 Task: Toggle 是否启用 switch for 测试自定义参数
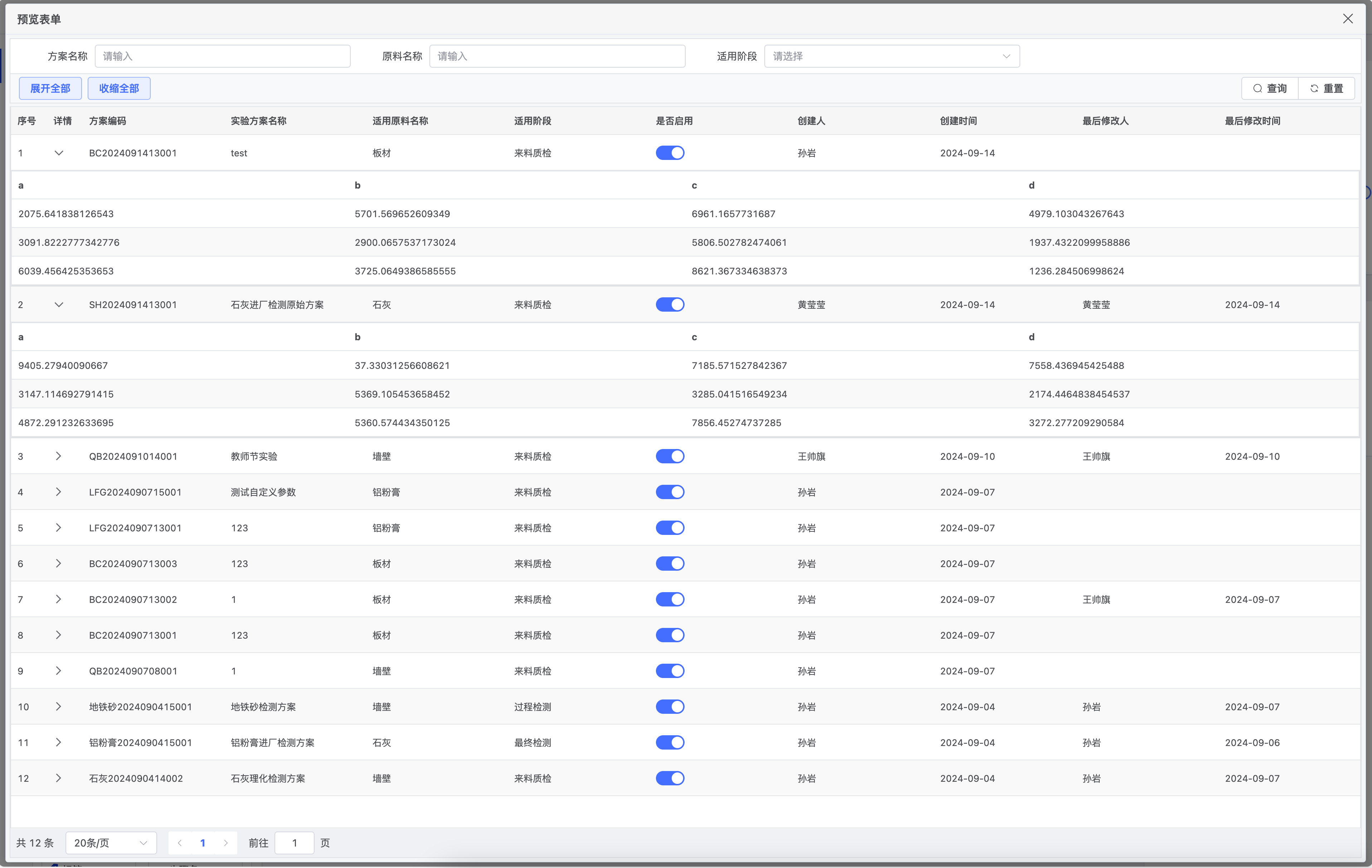(670, 492)
